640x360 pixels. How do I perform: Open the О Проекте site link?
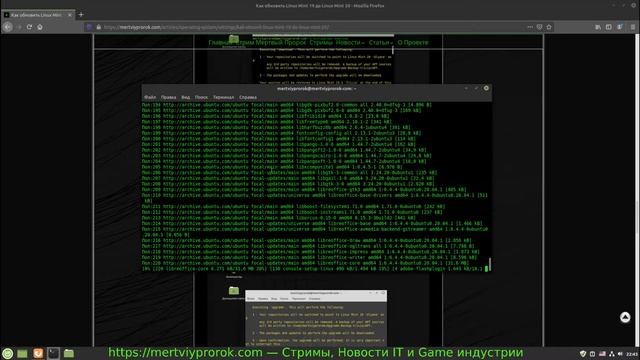coord(413,42)
